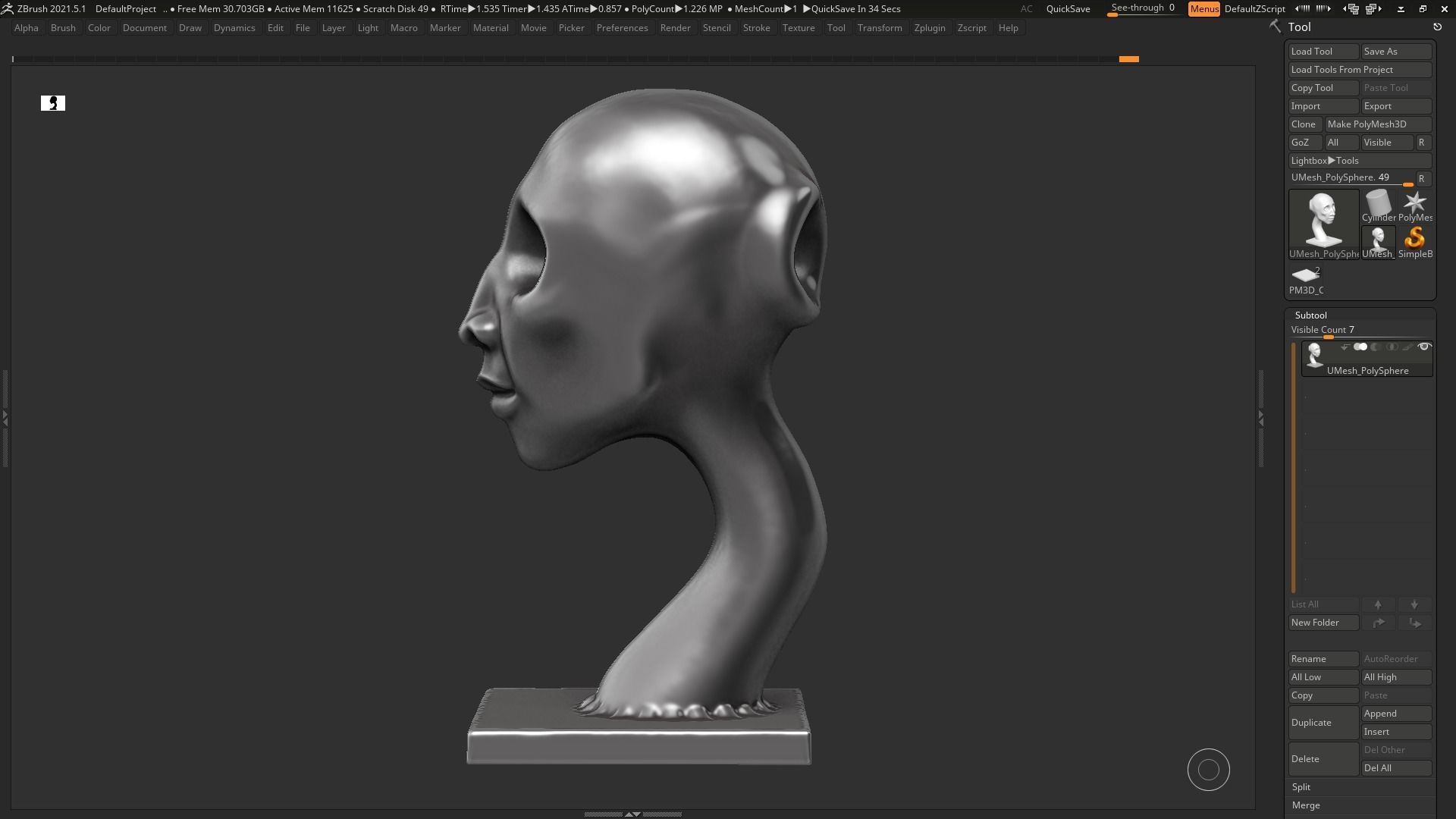Viewport: 1456px width, 819px height.
Task: Select the subtool intersection boolean mode icon
Action: click(x=1392, y=347)
